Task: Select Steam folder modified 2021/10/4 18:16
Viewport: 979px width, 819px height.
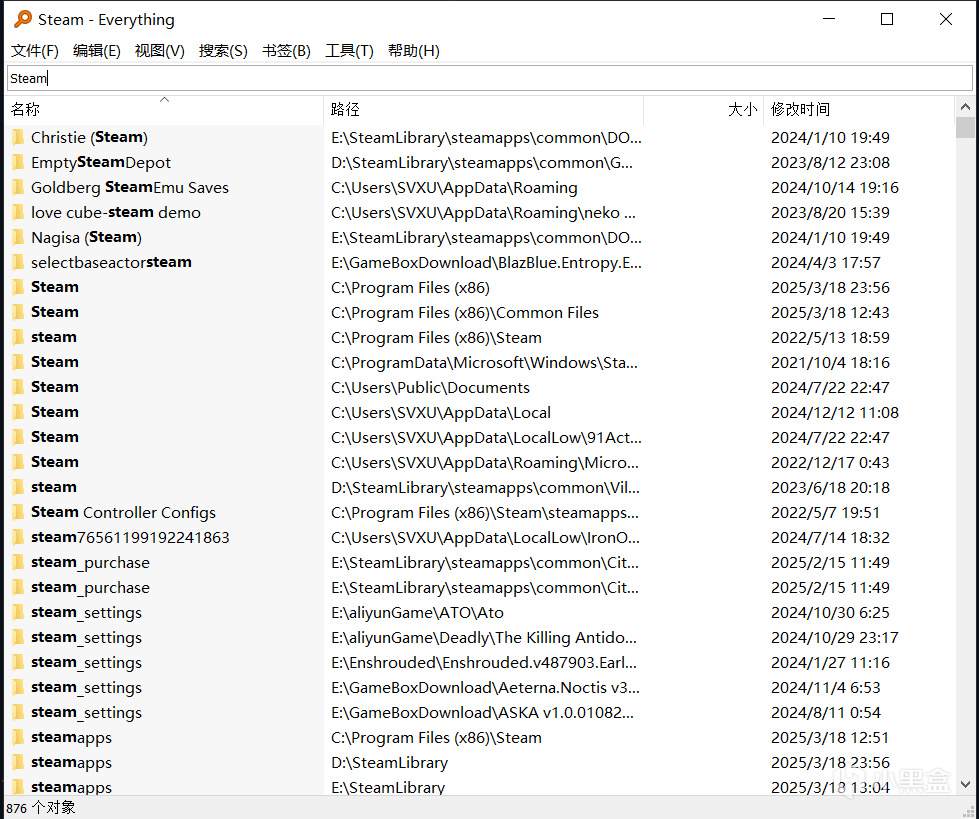Action: coord(55,362)
